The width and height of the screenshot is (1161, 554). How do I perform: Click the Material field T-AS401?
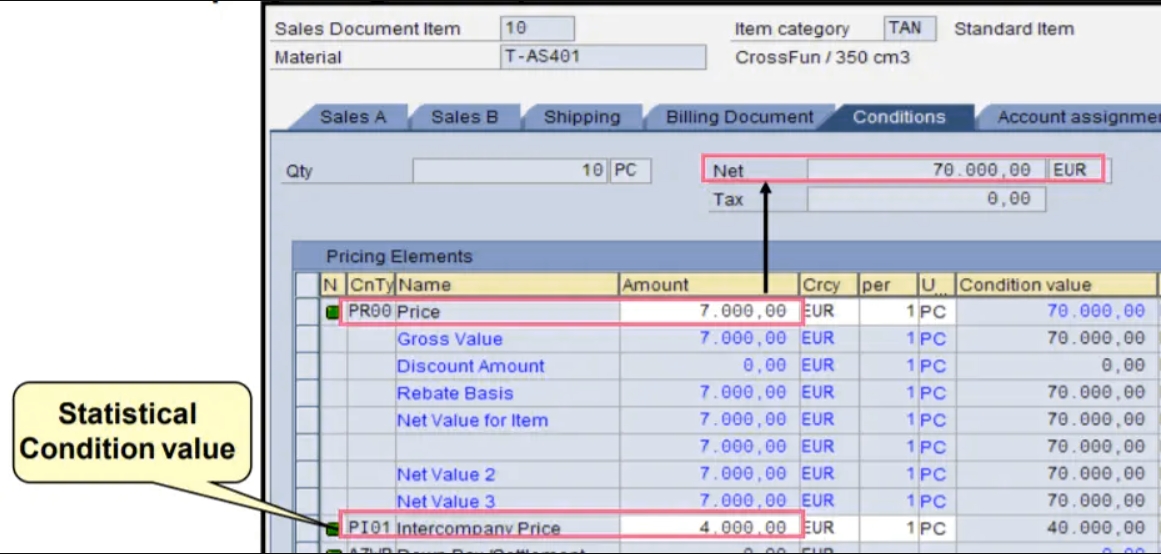pos(602,57)
